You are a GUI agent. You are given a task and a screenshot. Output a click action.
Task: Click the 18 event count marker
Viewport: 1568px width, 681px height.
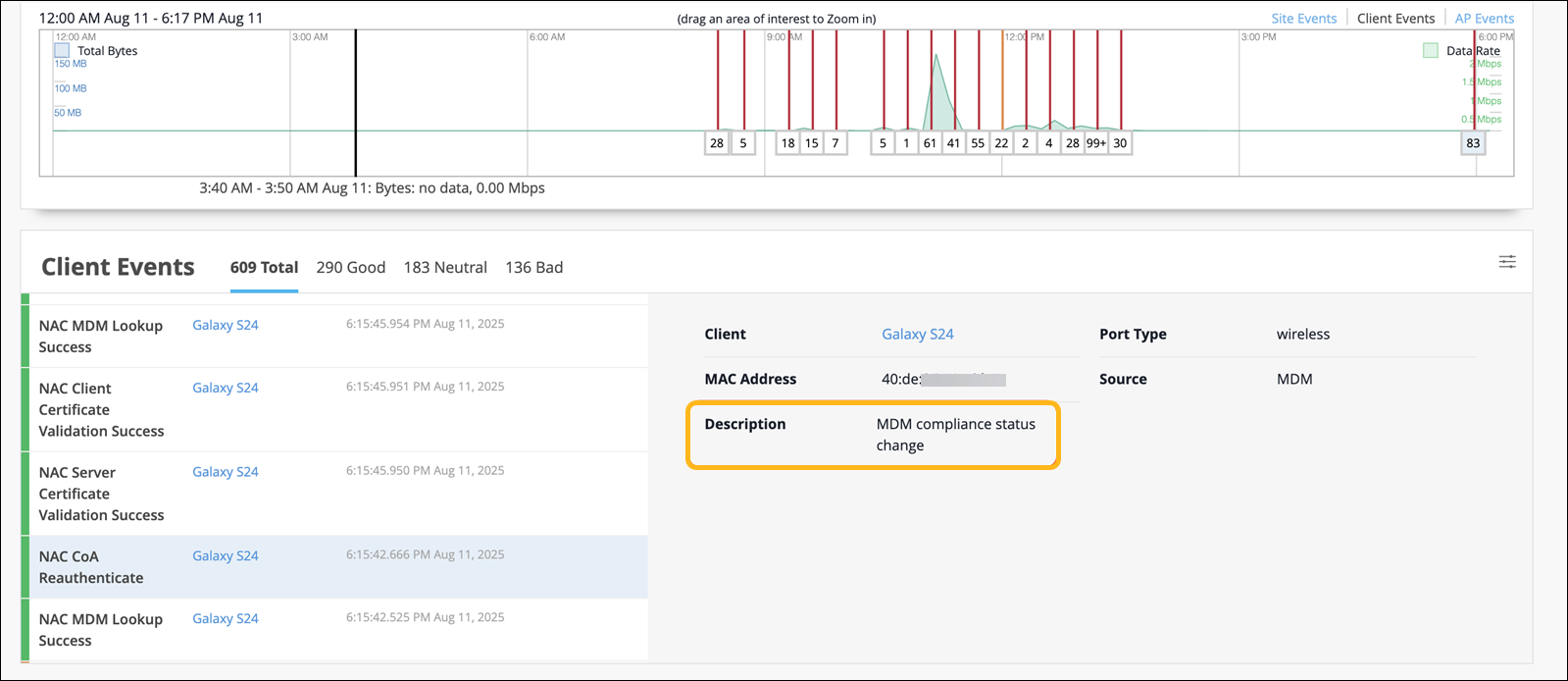(x=787, y=143)
